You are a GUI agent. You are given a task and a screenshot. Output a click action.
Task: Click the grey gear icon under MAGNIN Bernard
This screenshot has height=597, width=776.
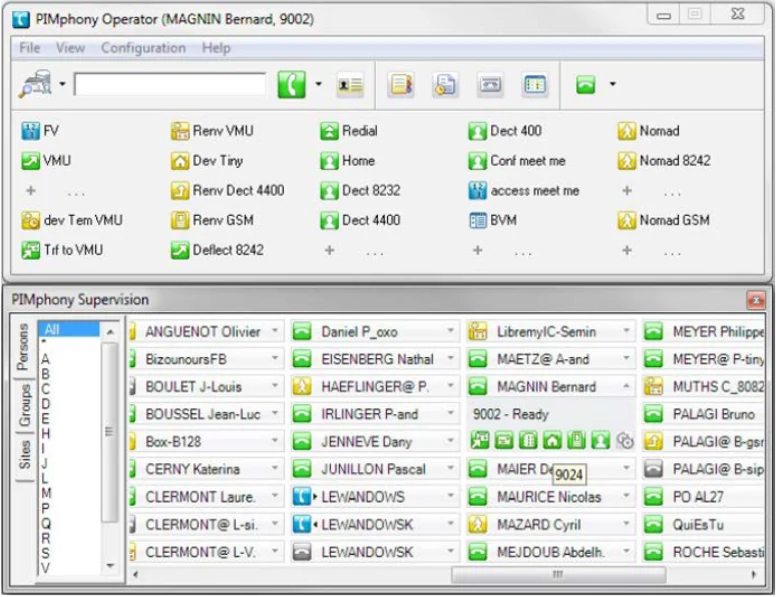coord(626,440)
